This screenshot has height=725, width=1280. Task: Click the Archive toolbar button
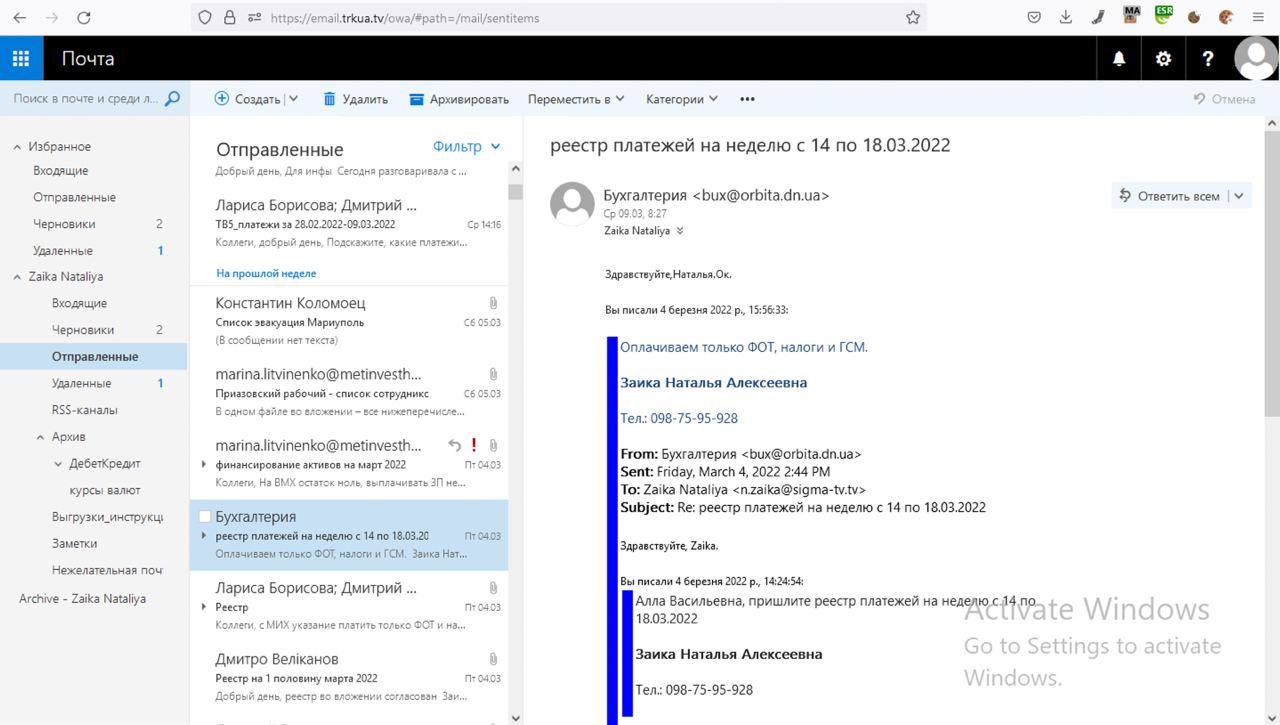coord(459,99)
